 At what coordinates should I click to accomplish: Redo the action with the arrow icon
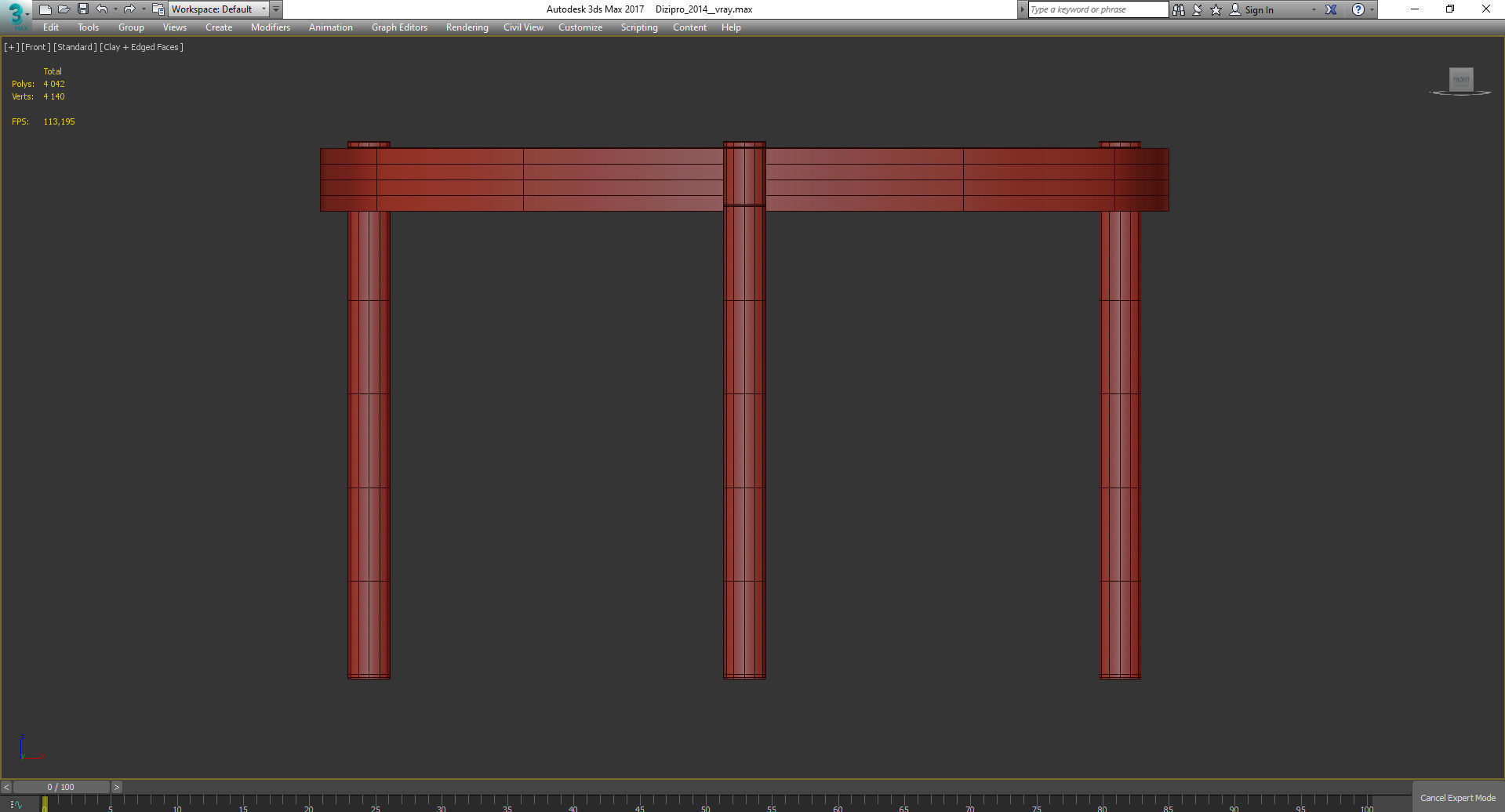[x=129, y=9]
